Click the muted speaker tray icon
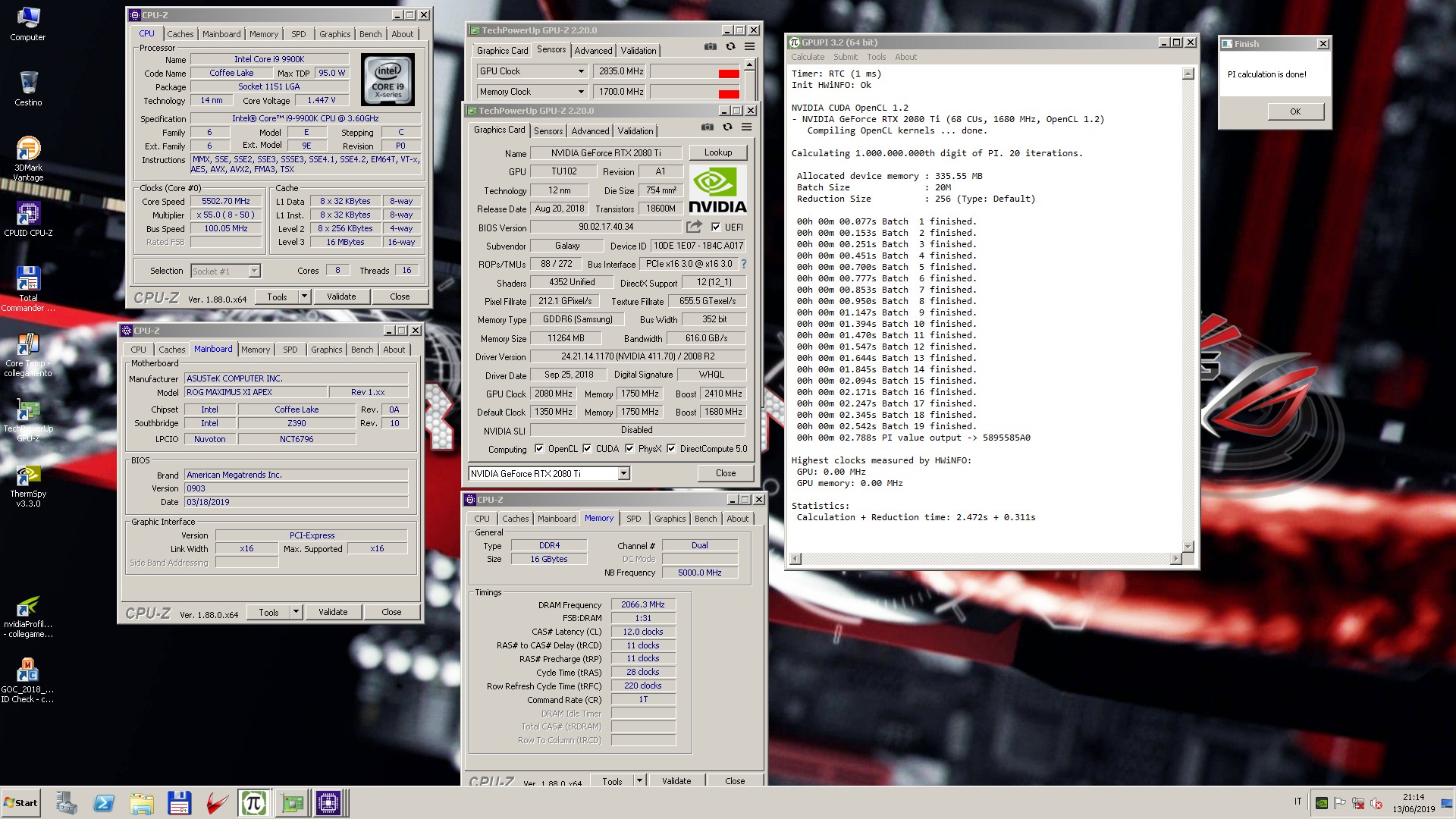The image size is (1456, 819). pos(1376,803)
